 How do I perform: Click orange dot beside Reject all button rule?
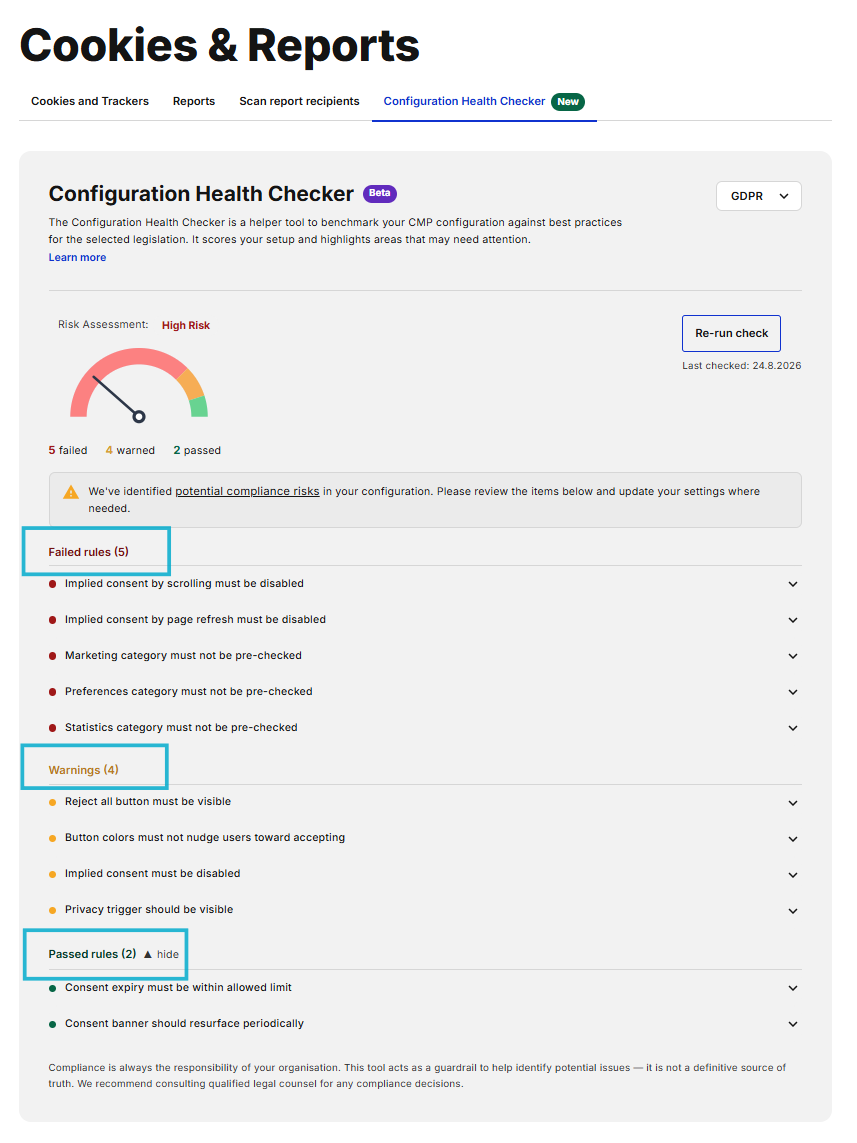(x=52, y=803)
